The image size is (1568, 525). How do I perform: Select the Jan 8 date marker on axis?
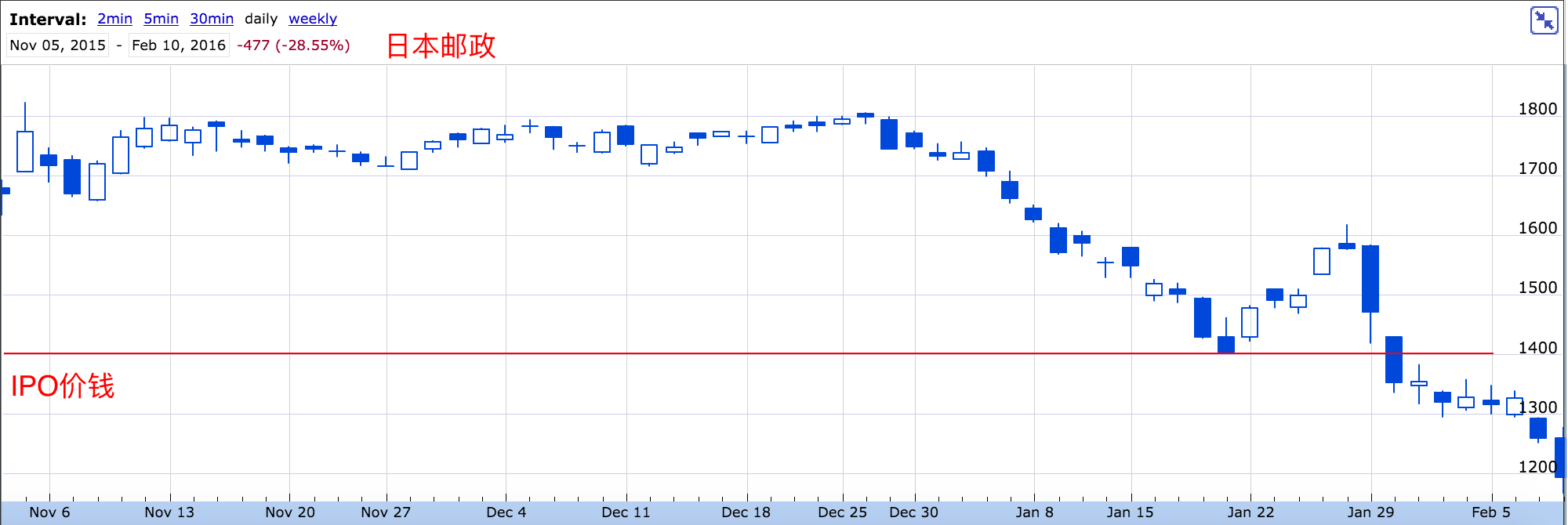(x=1034, y=512)
